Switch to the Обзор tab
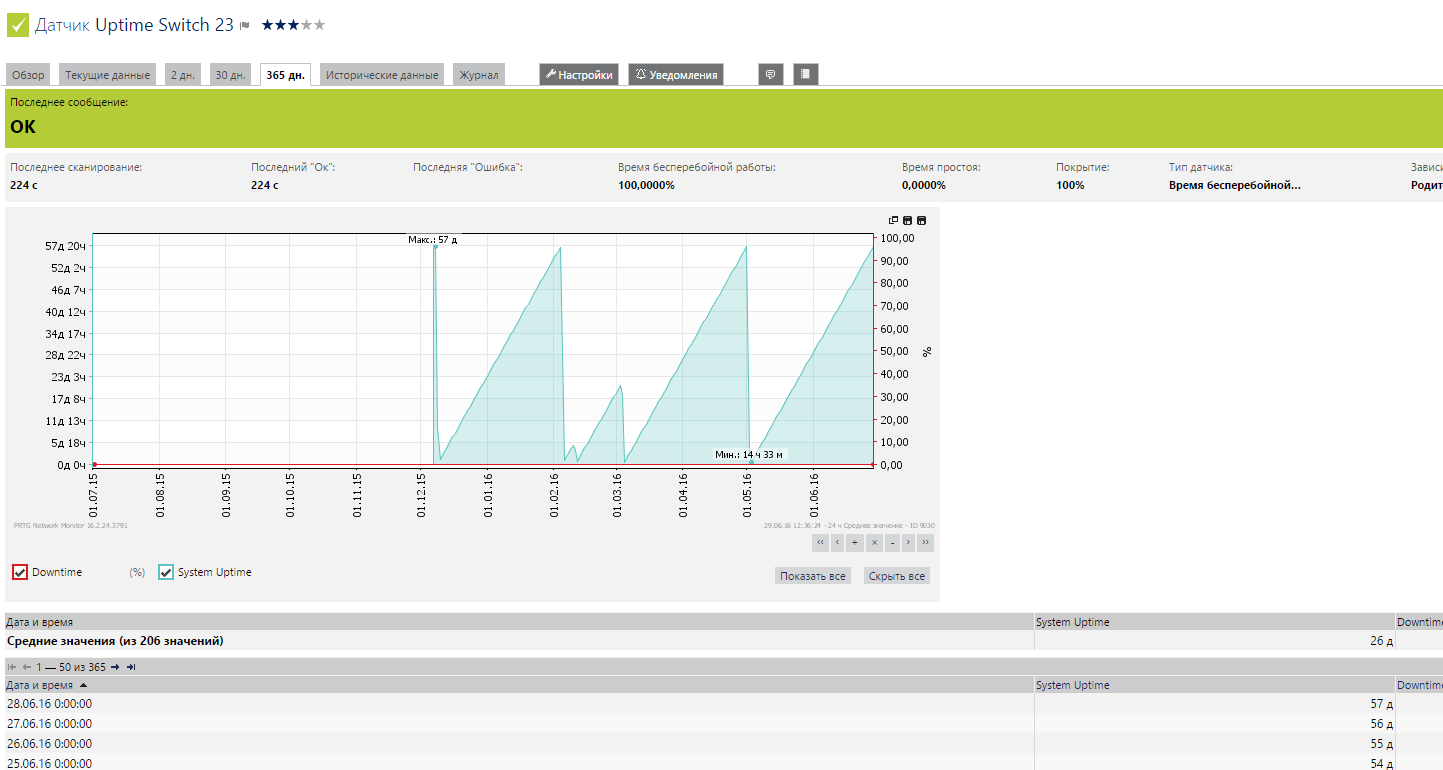Image resolution: width=1443 pixels, height=770 pixels. tap(28, 75)
